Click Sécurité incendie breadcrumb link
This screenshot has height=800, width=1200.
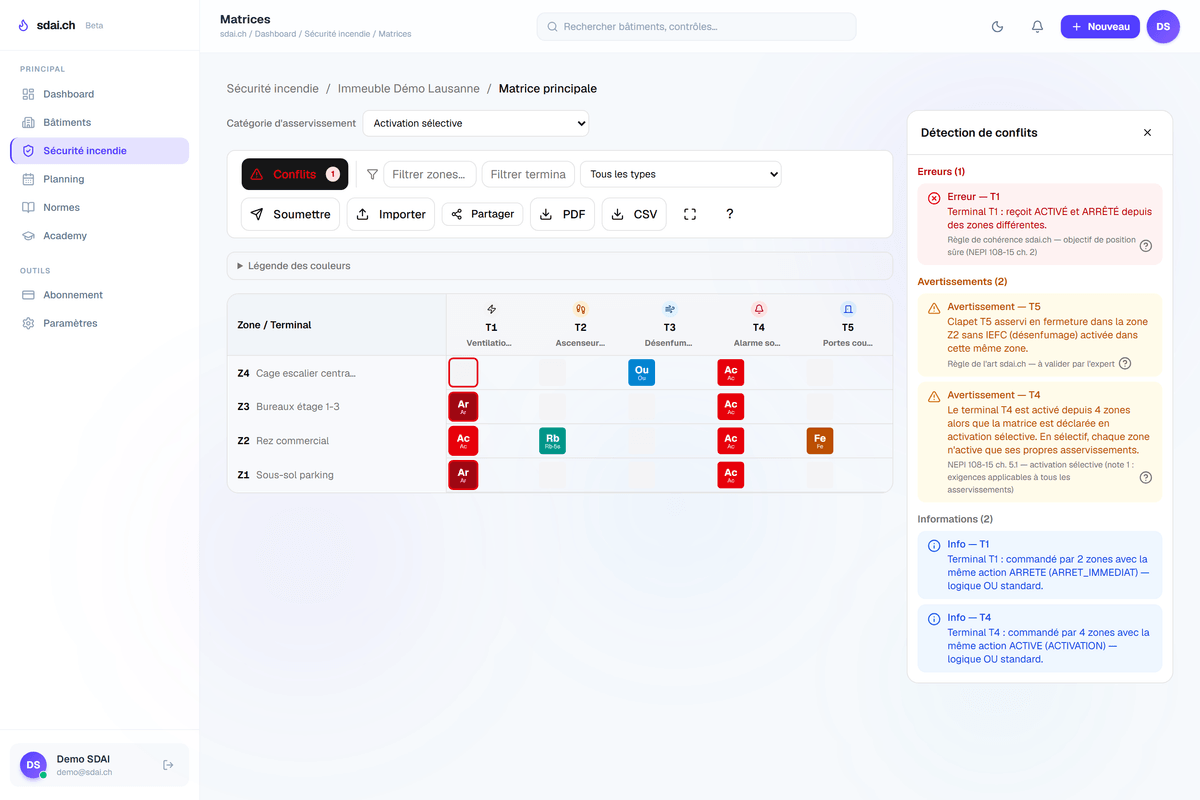[x=273, y=89]
